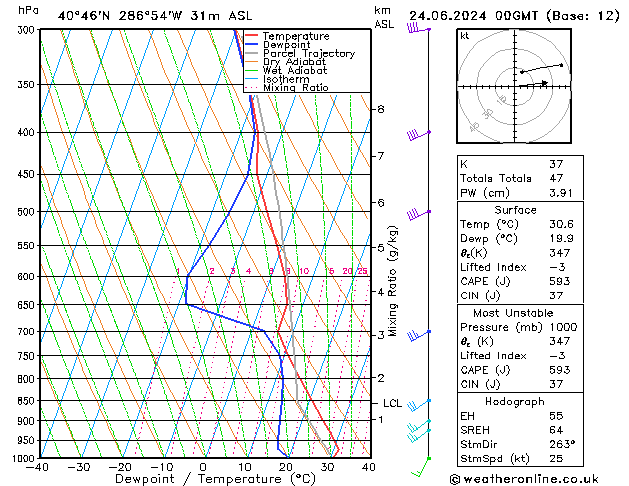Click the 'Mixing Ratio (g/kg)' vertical axis label
This screenshot has height=486, width=629.
392,281
